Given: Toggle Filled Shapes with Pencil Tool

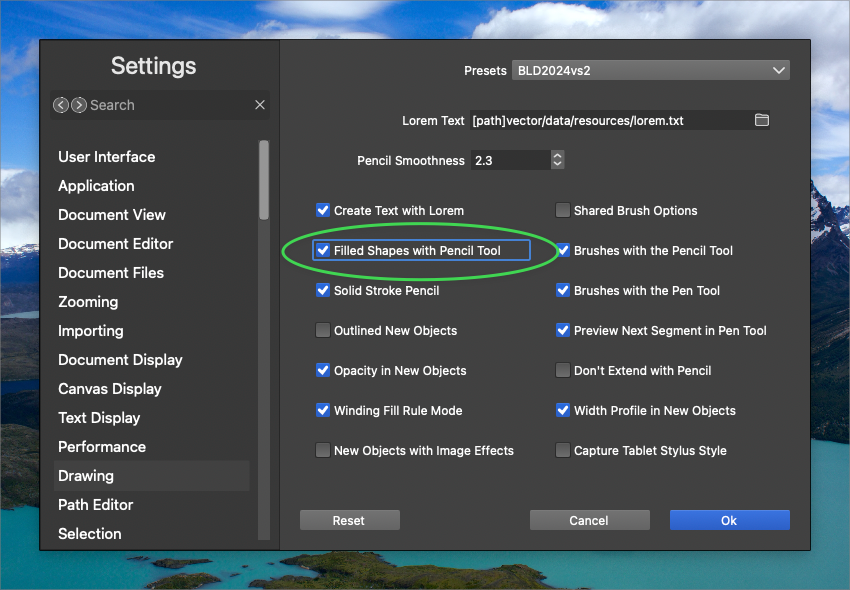Looking at the screenshot, I should [x=323, y=251].
